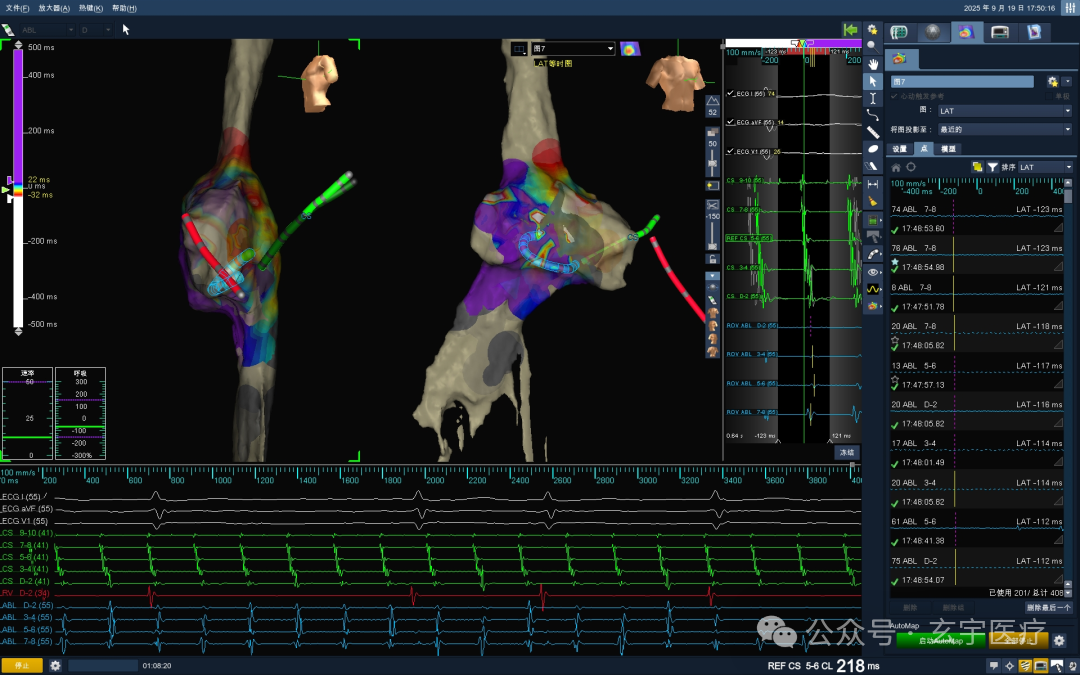Open the green monitor tool menu
1080x675 pixels.
coord(873,220)
